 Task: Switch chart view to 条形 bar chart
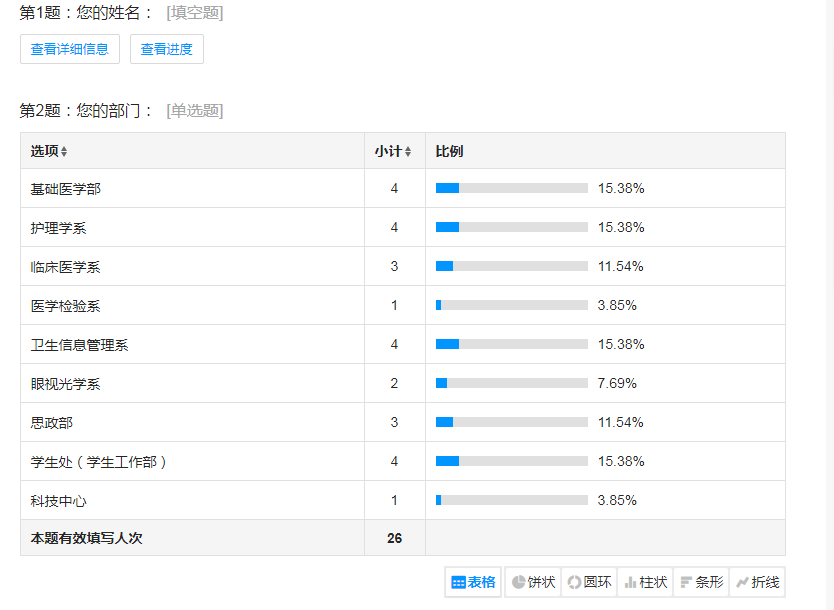tap(701, 582)
